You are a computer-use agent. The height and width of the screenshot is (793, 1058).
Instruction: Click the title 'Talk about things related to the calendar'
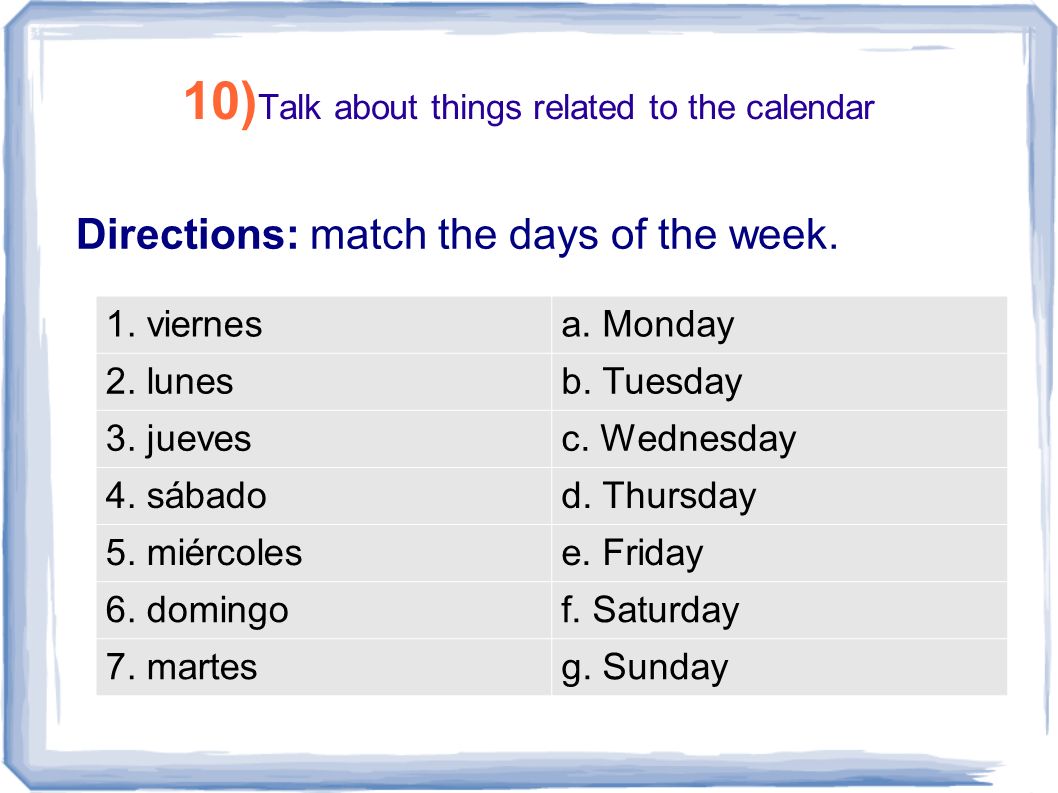click(x=567, y=108)
